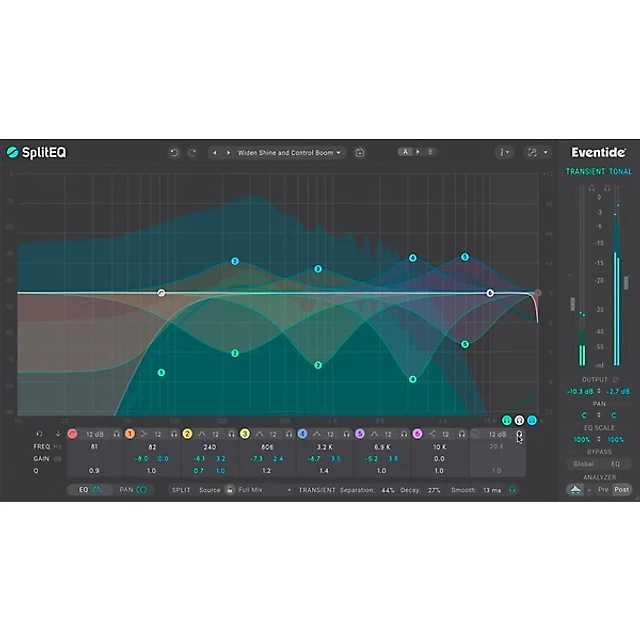Click the redo arrow icon

[x=192, y=153]
